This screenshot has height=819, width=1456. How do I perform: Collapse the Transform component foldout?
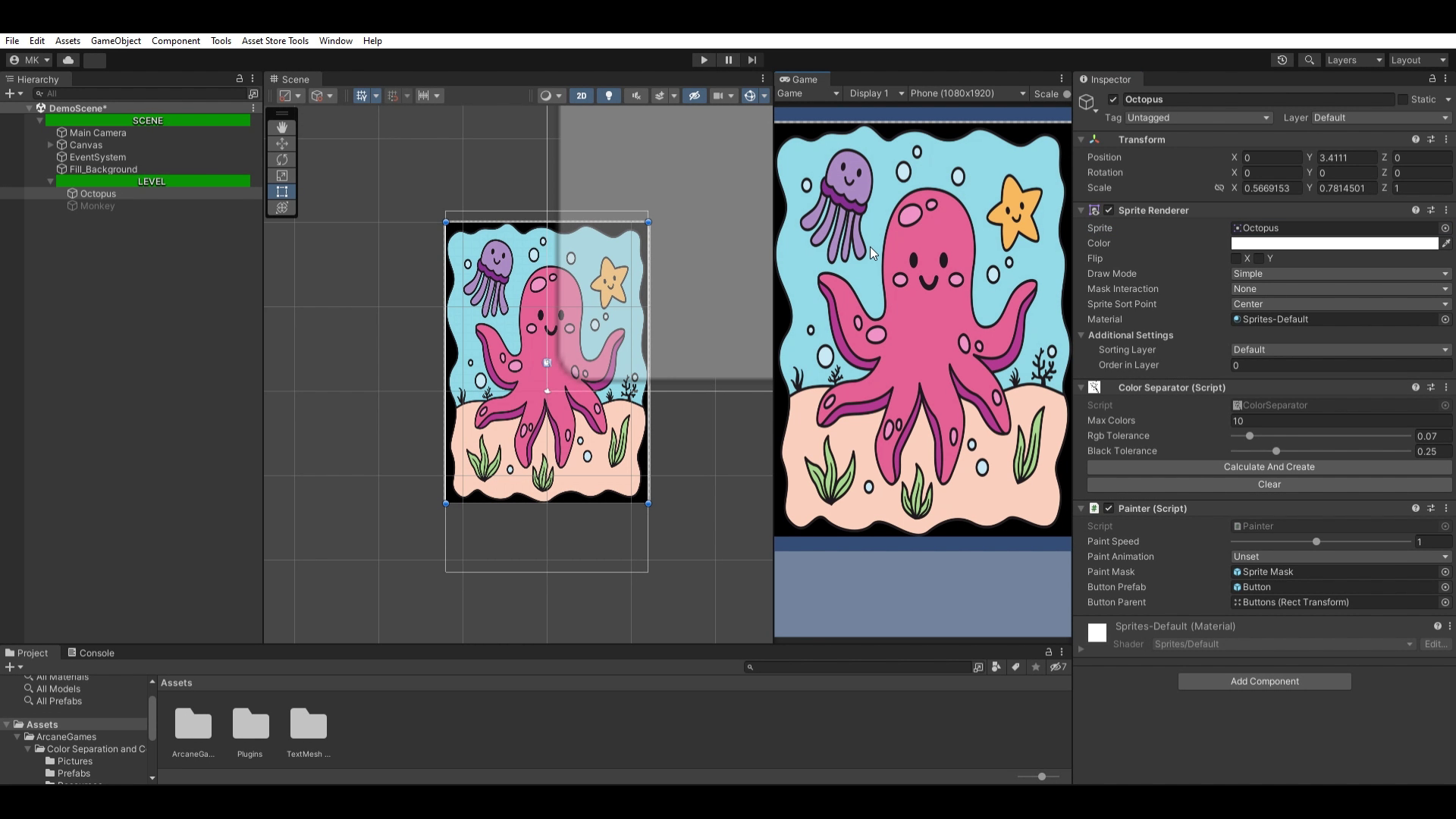click(x=1081, y=140)
